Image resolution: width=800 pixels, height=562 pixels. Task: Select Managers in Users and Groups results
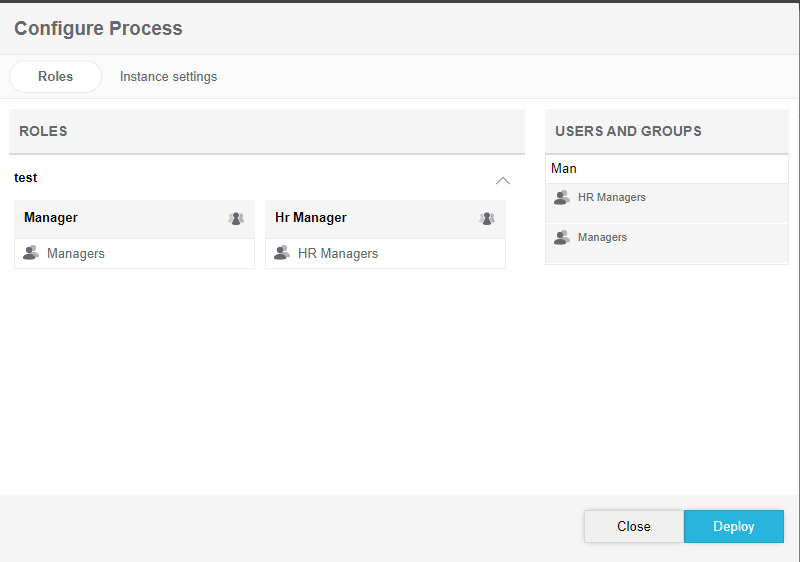(x=602, y=238)
